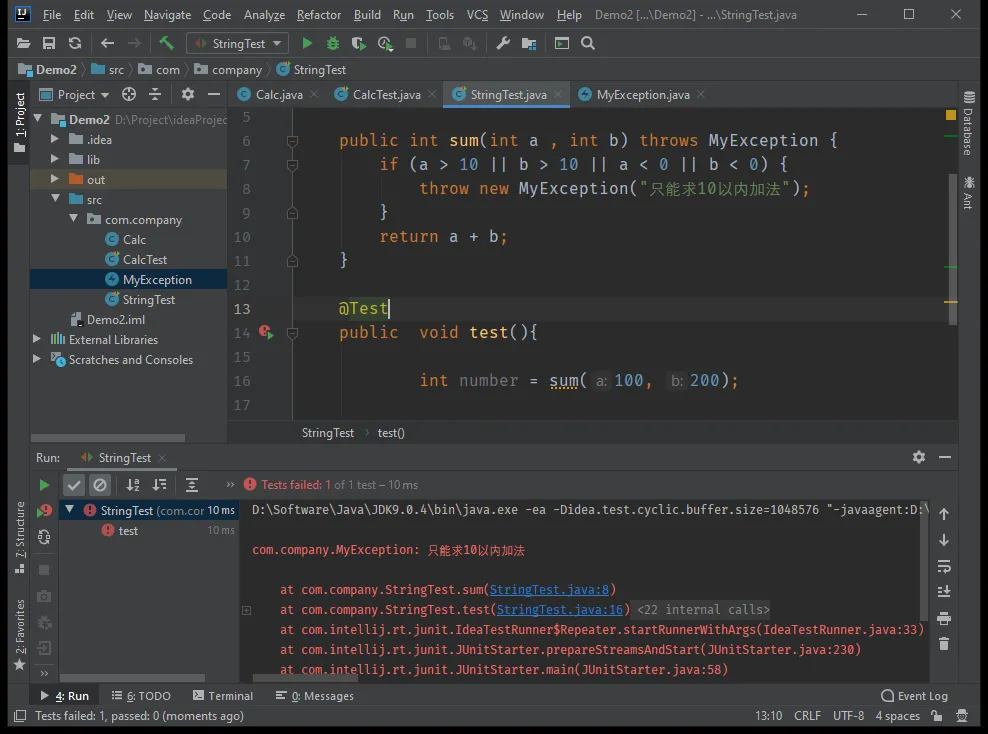Open the StringTest run configuration dropdown
988x734 pixels.
tap(237, 44)
